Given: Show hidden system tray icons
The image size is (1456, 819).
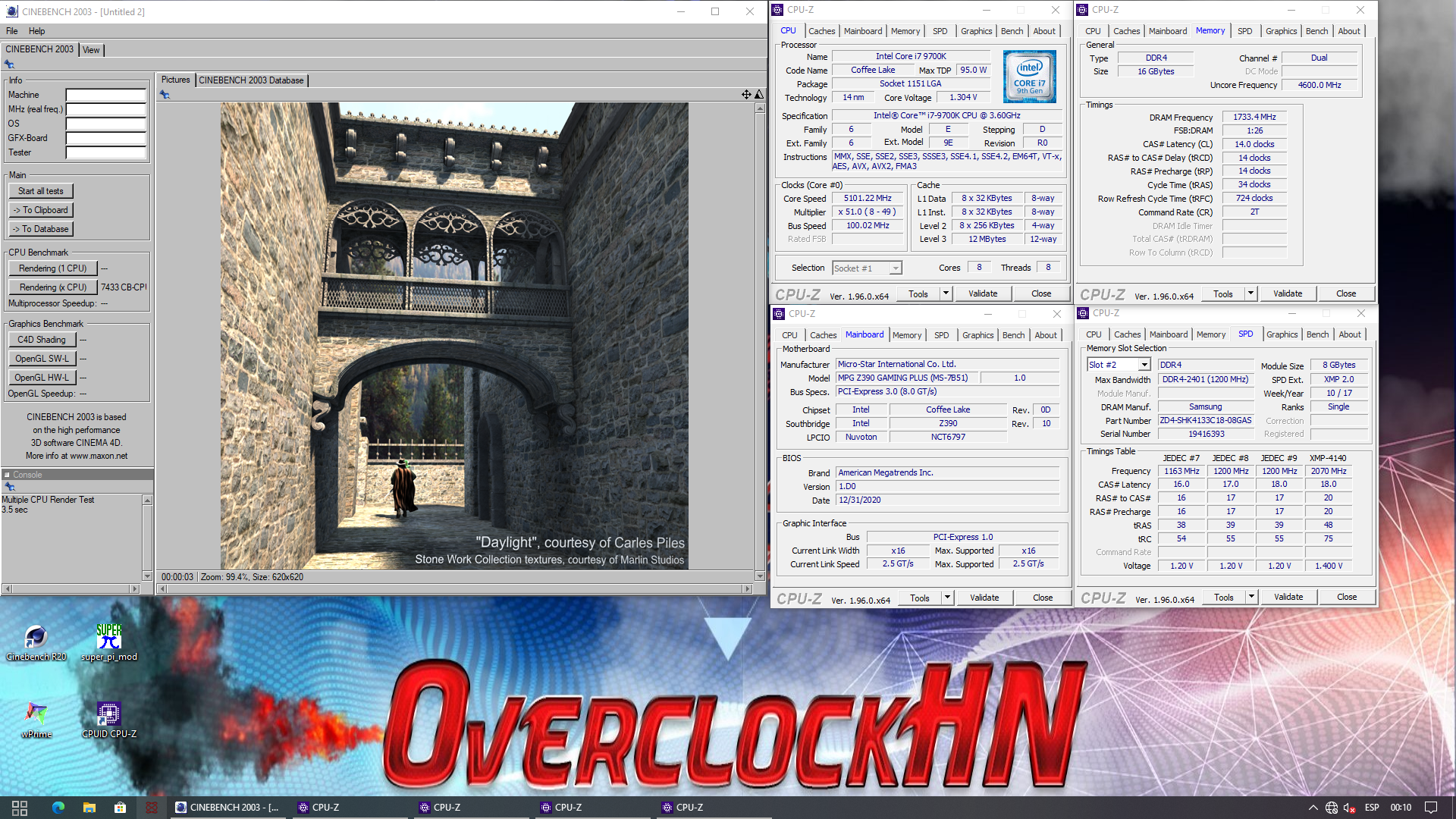Looking at the screenshot, I should click(1313, 808).
